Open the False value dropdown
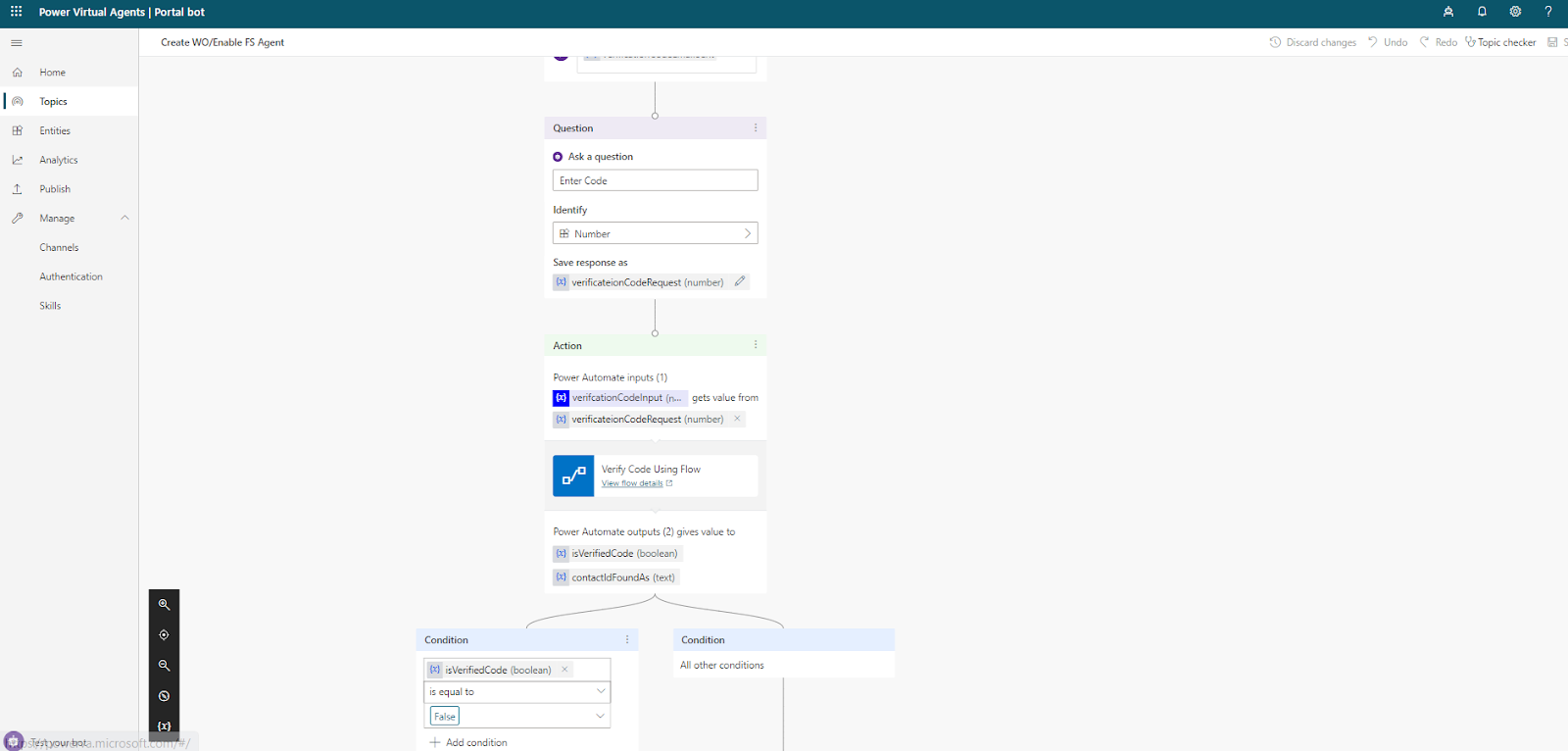 [517, 716]
